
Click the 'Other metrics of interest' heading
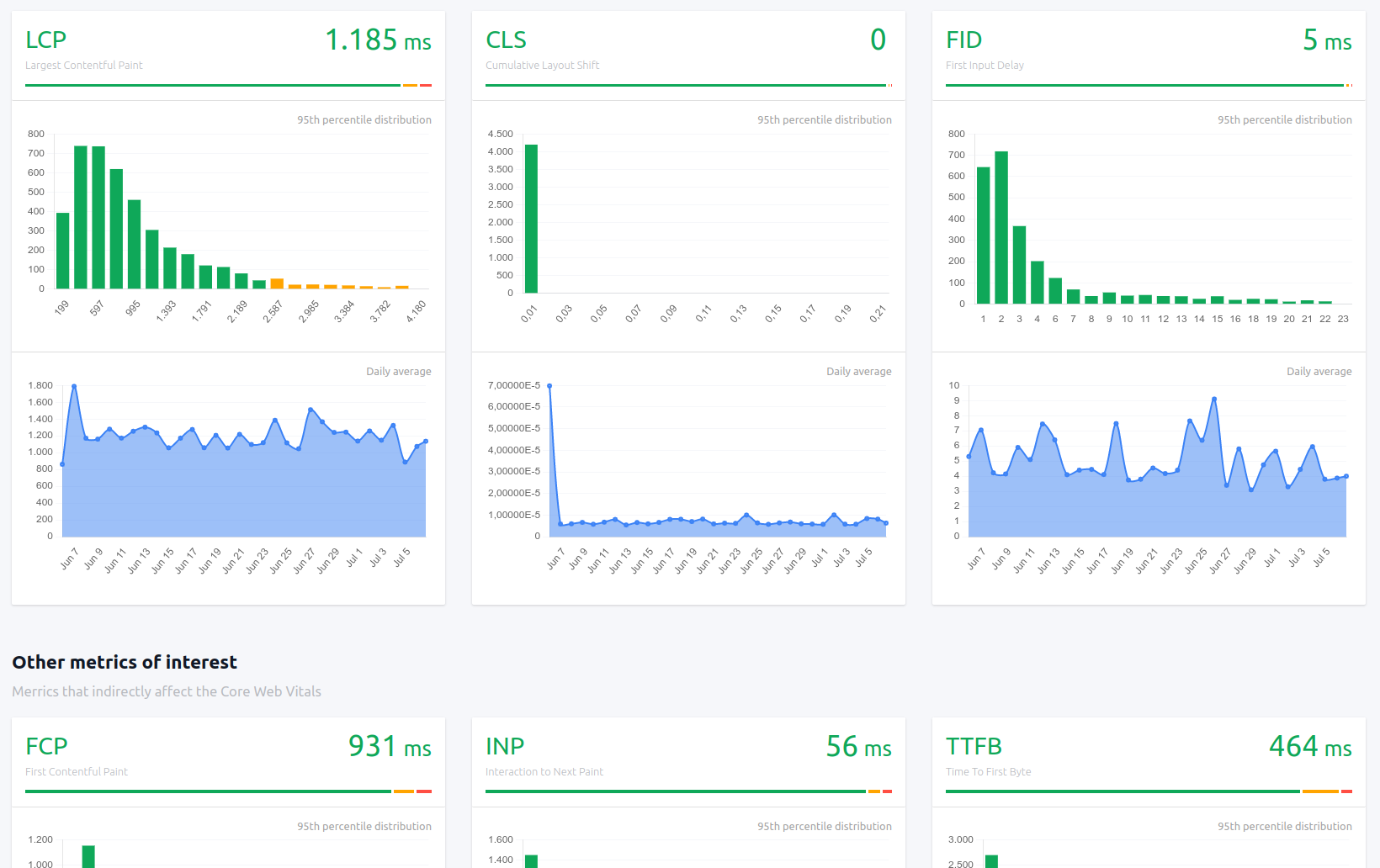pos(125,662)
